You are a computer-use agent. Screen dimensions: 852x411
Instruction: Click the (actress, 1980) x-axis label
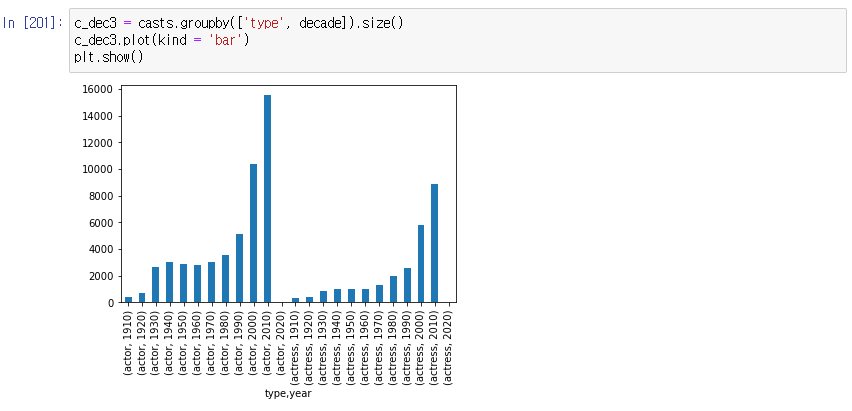(393, 348)
